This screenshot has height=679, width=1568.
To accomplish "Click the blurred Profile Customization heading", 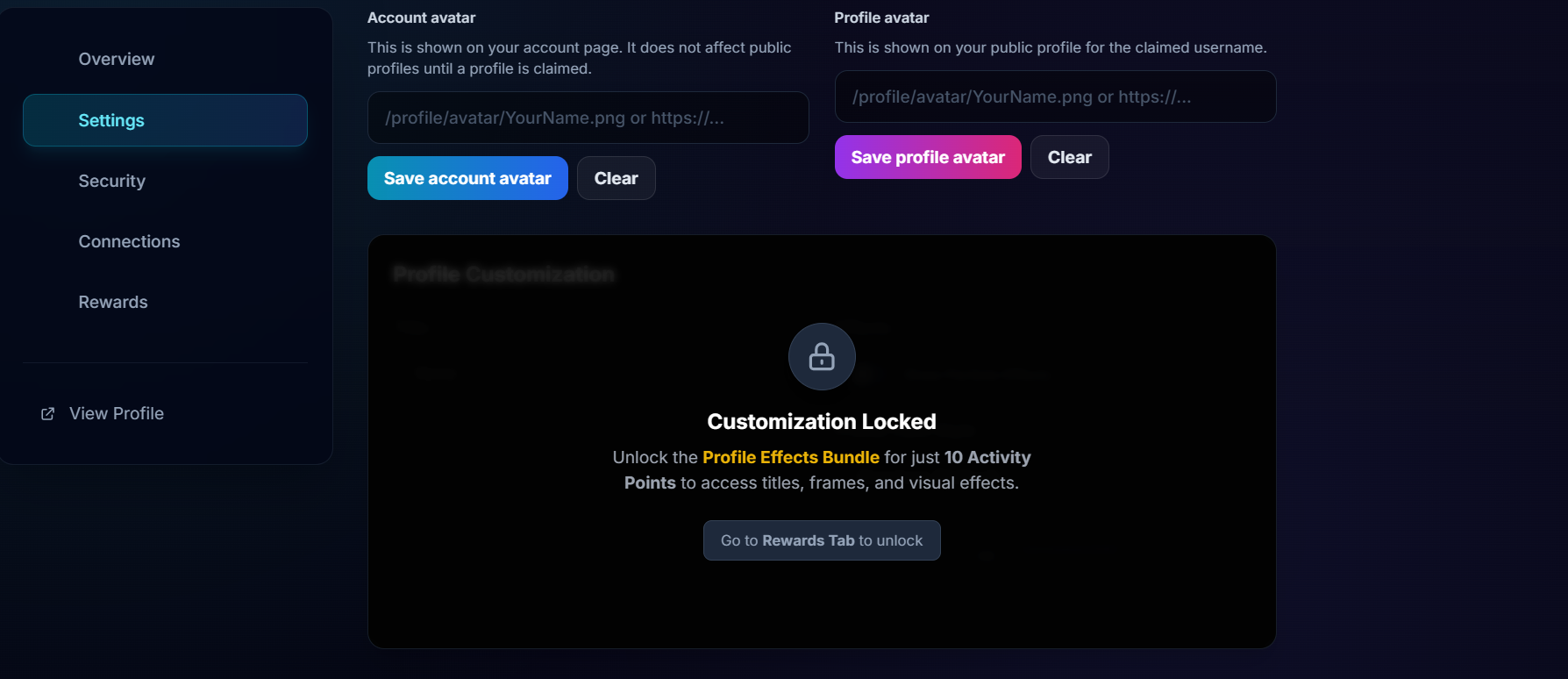I will click(x=502, y=274).
